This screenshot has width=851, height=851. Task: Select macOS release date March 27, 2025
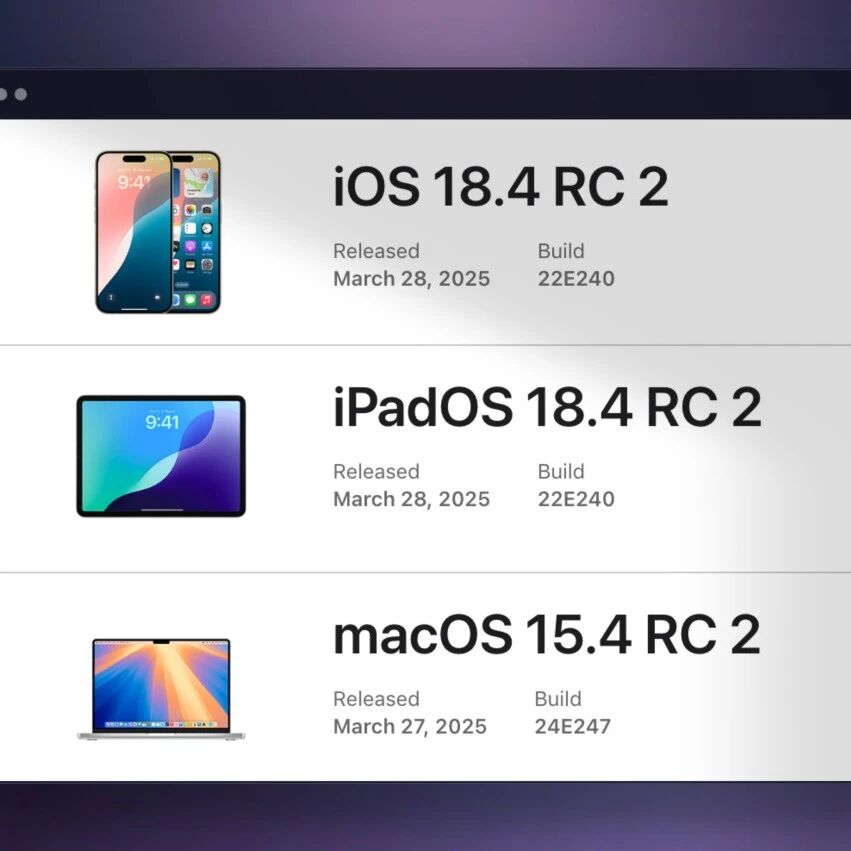click(410, 727)
